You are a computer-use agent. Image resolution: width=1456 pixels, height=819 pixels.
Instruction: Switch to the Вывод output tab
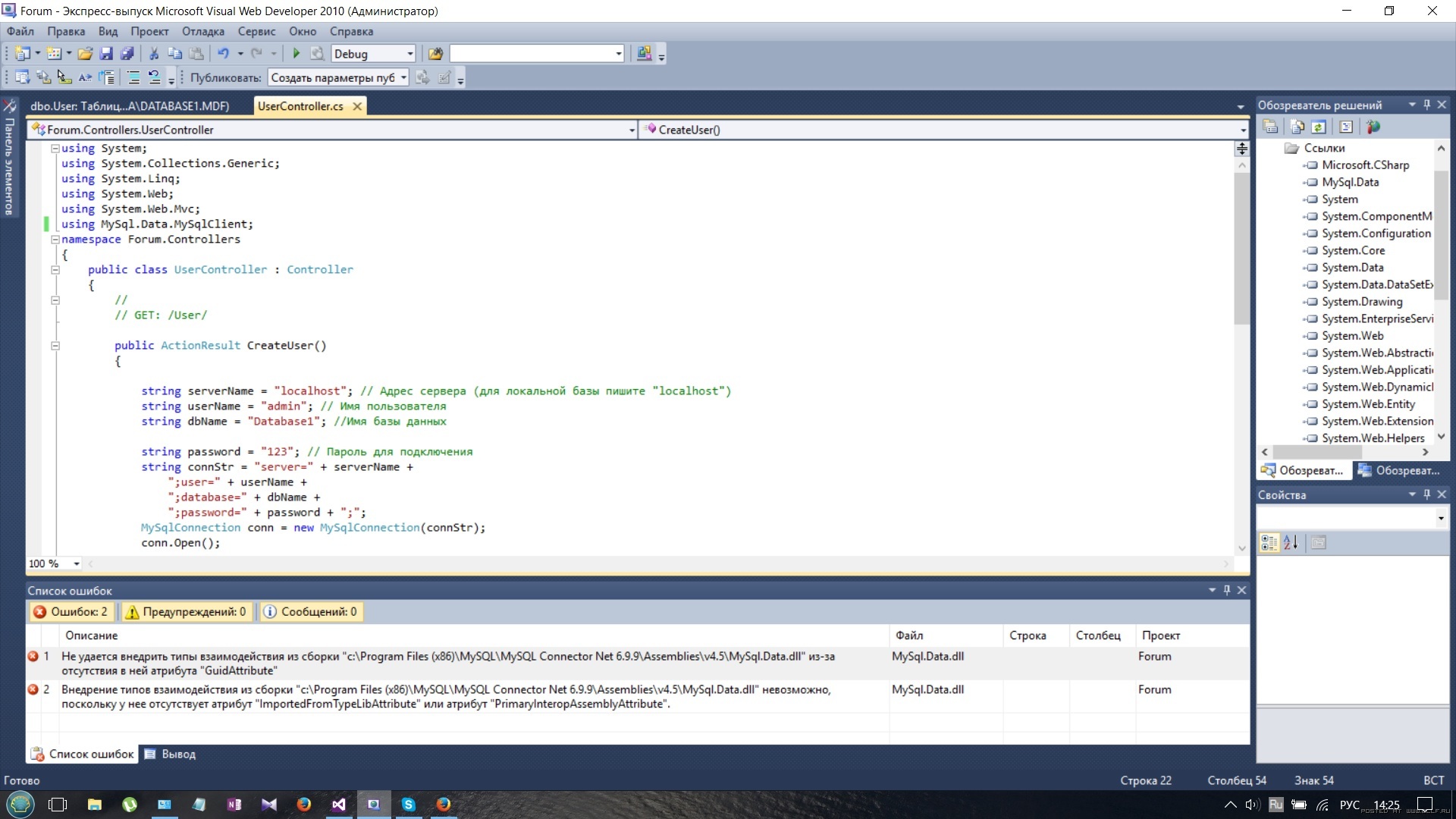pos(171,754)
